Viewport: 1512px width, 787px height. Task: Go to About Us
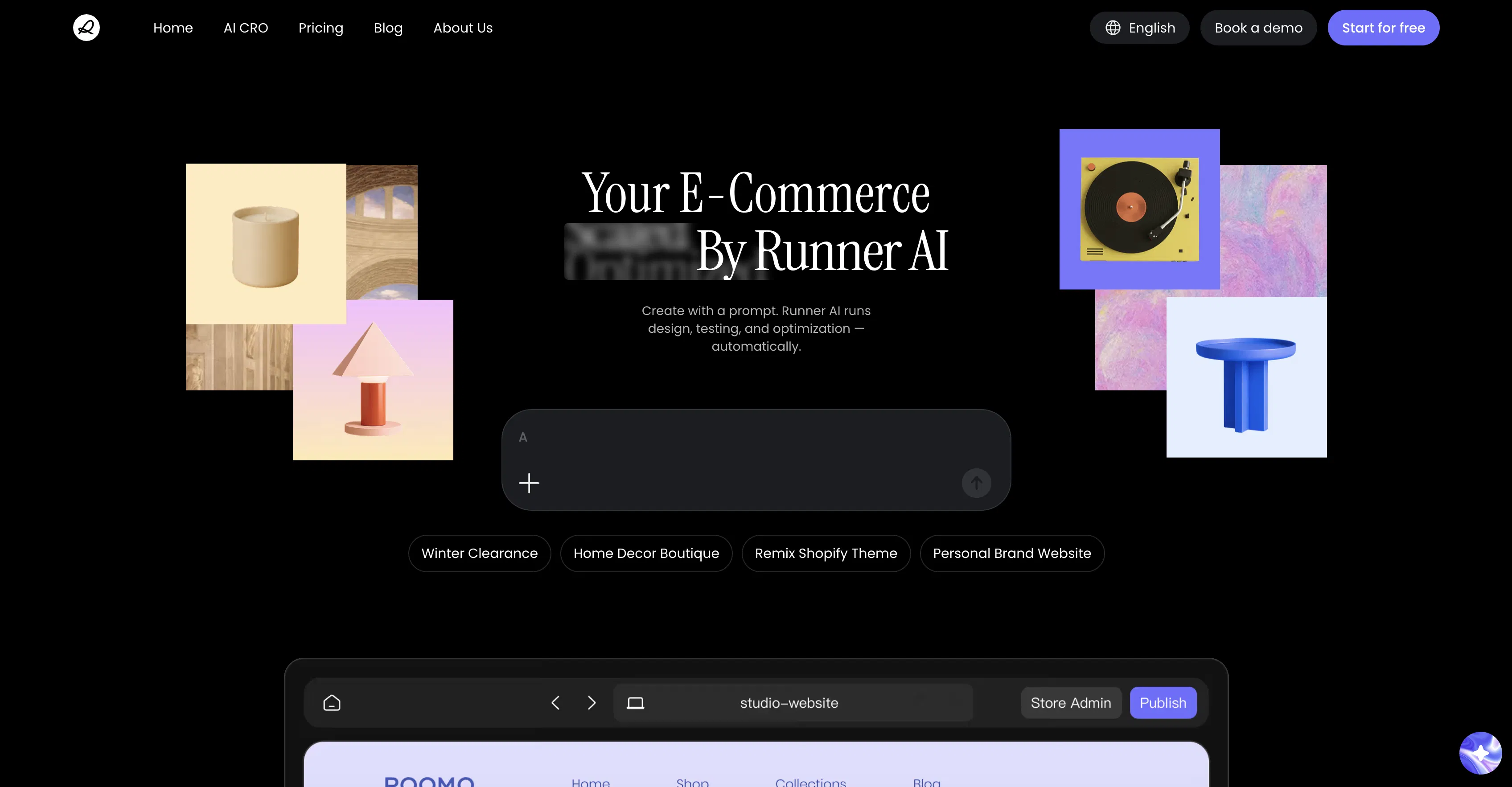(x=463, y=28)
